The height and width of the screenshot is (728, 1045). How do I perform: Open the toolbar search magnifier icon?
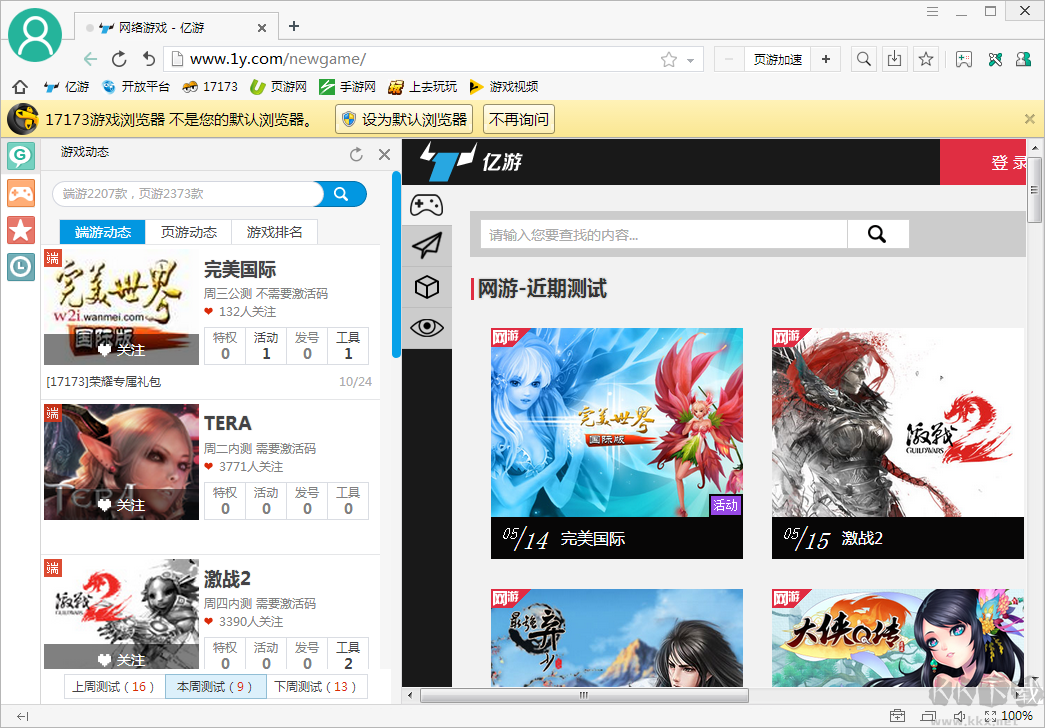(x=863, y=59)
